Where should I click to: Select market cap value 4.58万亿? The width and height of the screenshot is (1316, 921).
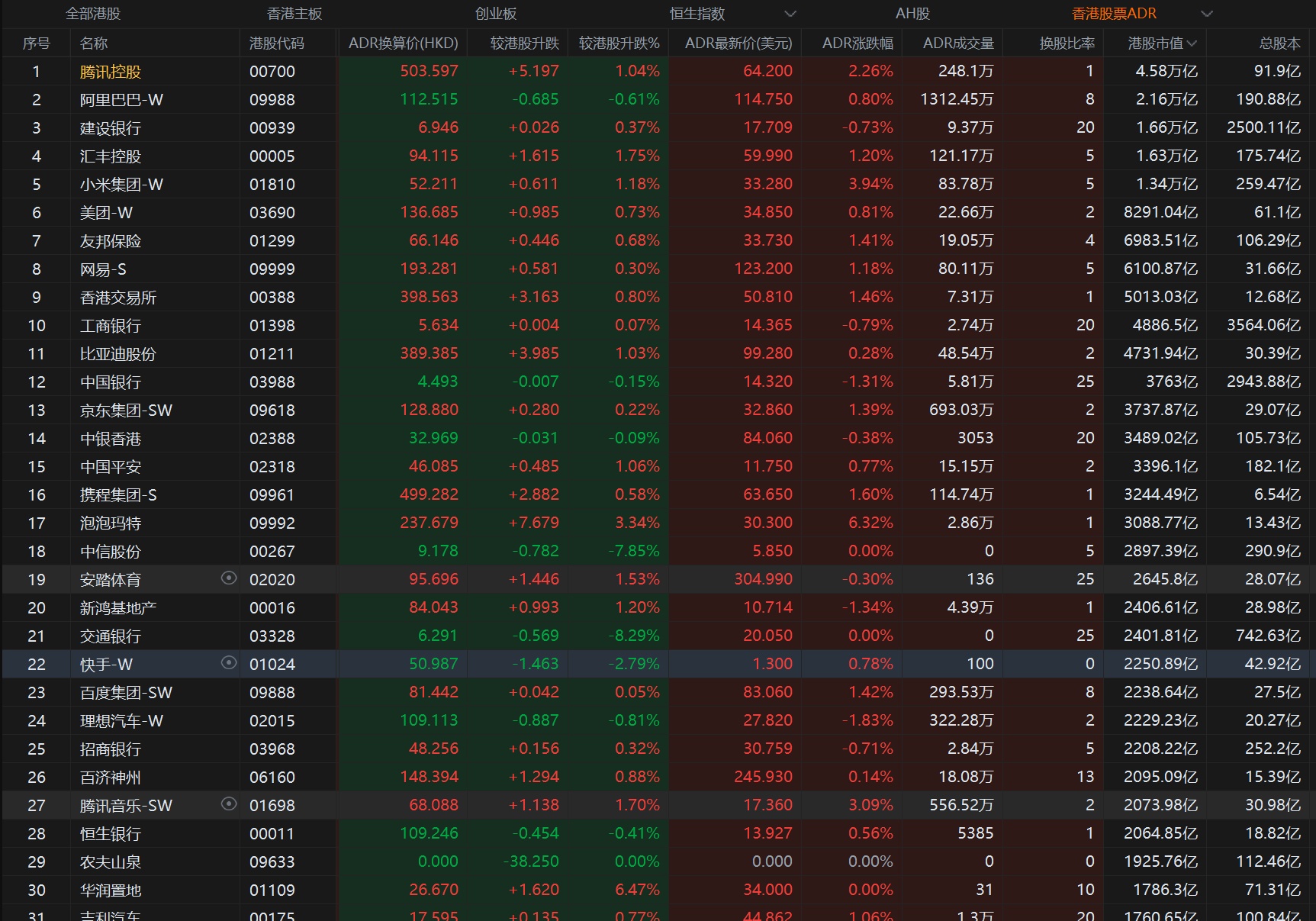(1166, 71)
